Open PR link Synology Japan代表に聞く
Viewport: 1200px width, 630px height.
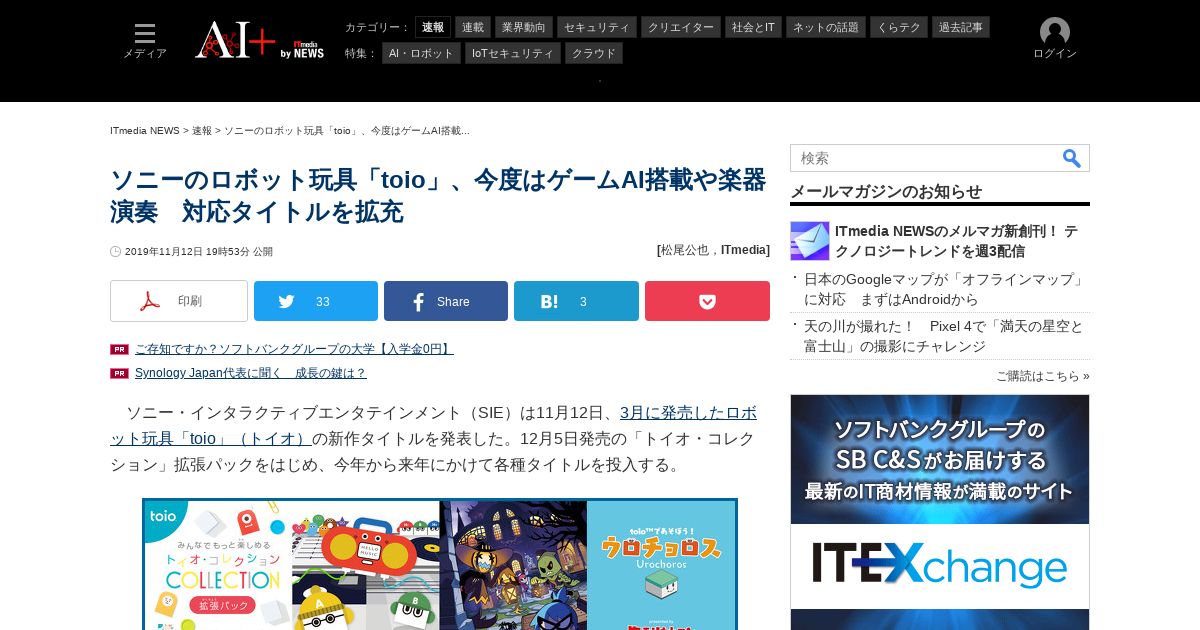coord(251,373)
